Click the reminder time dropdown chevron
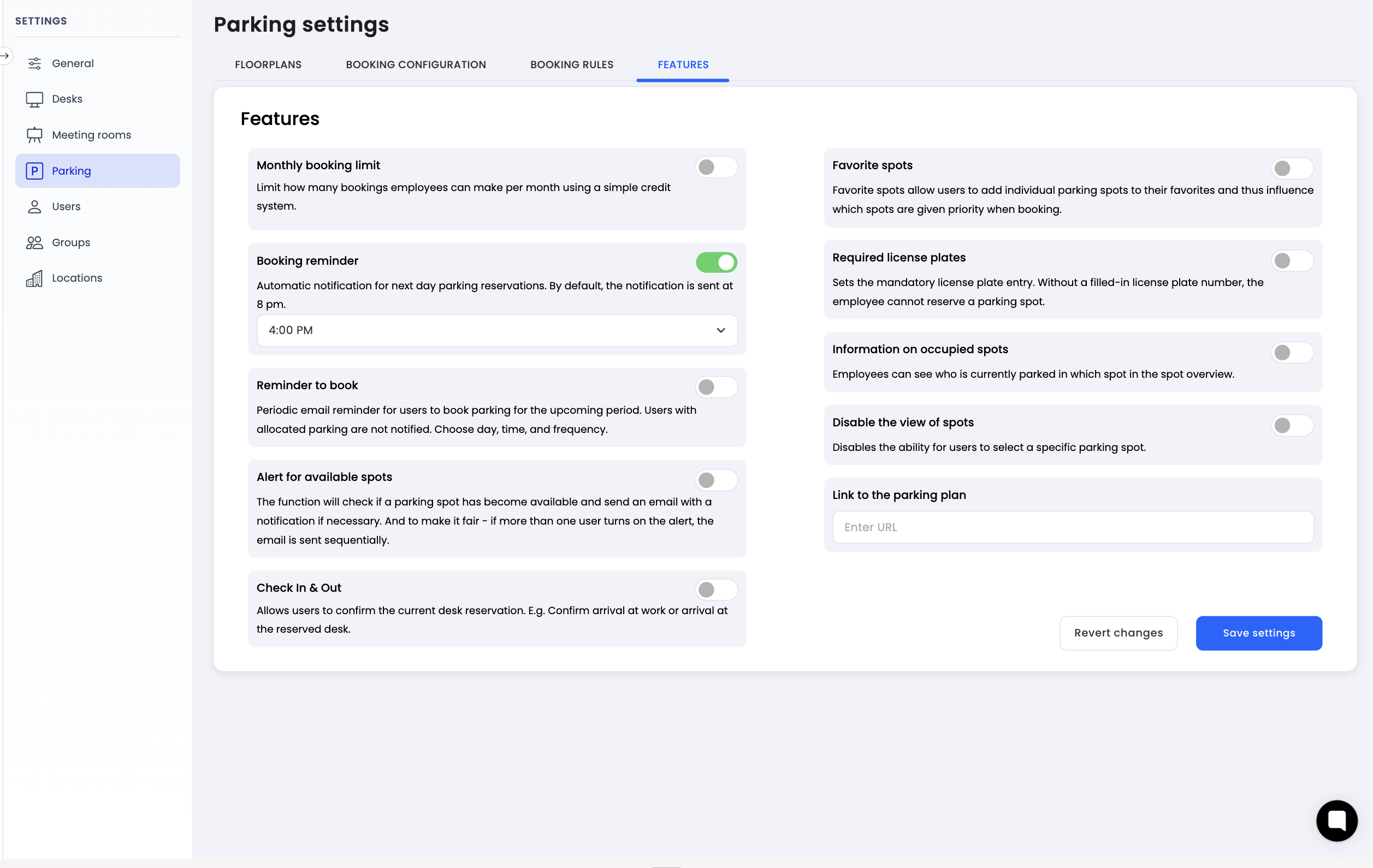Screen dimensions: 1373x868 pos(720,330)
